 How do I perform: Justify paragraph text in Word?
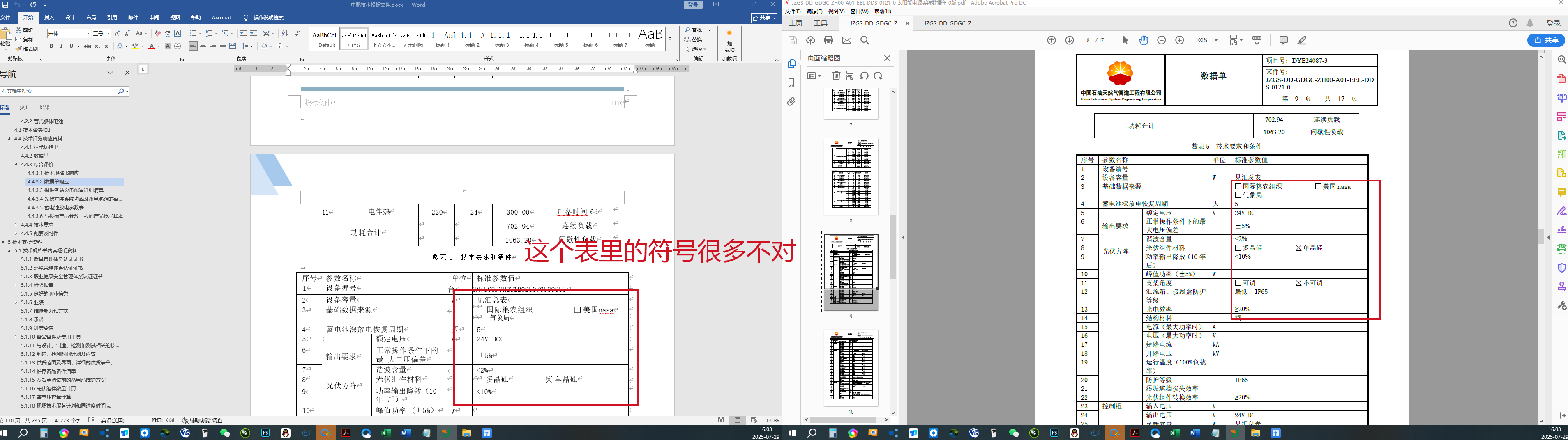click(x=222, y=46)
